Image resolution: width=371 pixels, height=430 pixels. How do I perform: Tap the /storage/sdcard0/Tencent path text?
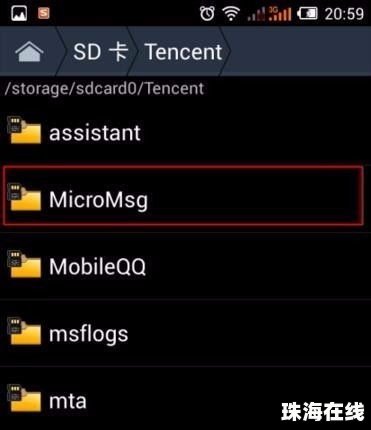[x=104, y=89]
